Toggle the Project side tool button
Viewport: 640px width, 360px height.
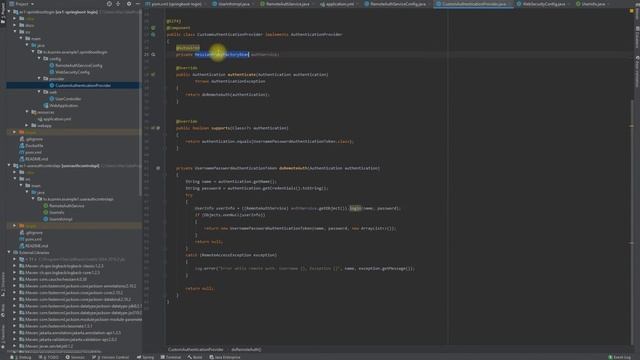(3, 14)
